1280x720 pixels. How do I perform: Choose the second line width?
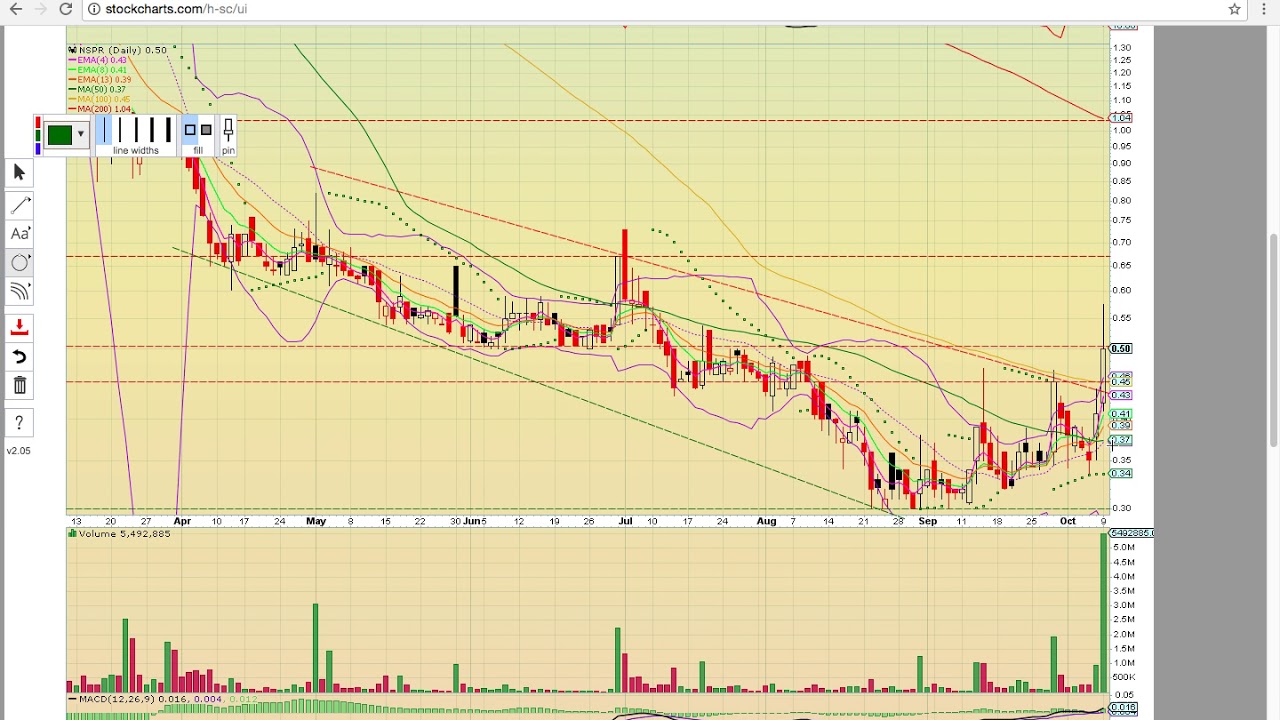pyautogui.click(x=119, y=130)
